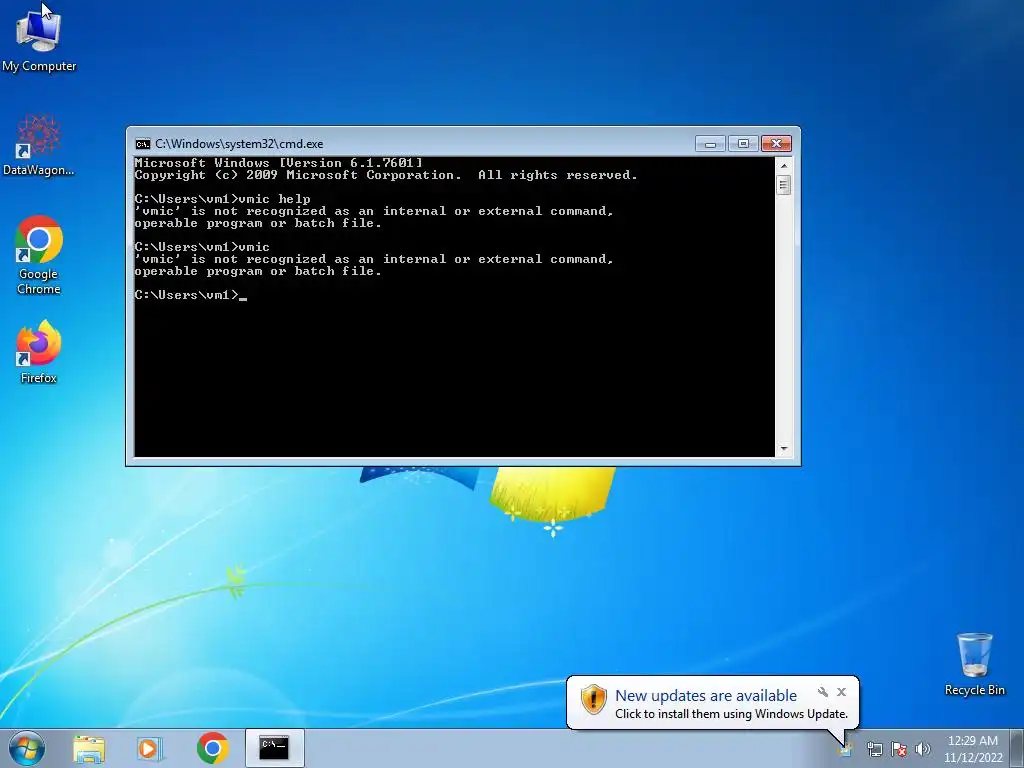Select the cmd.exe taskbar button
Screen dimensions: 1024x768
click(x=274, y=748)
